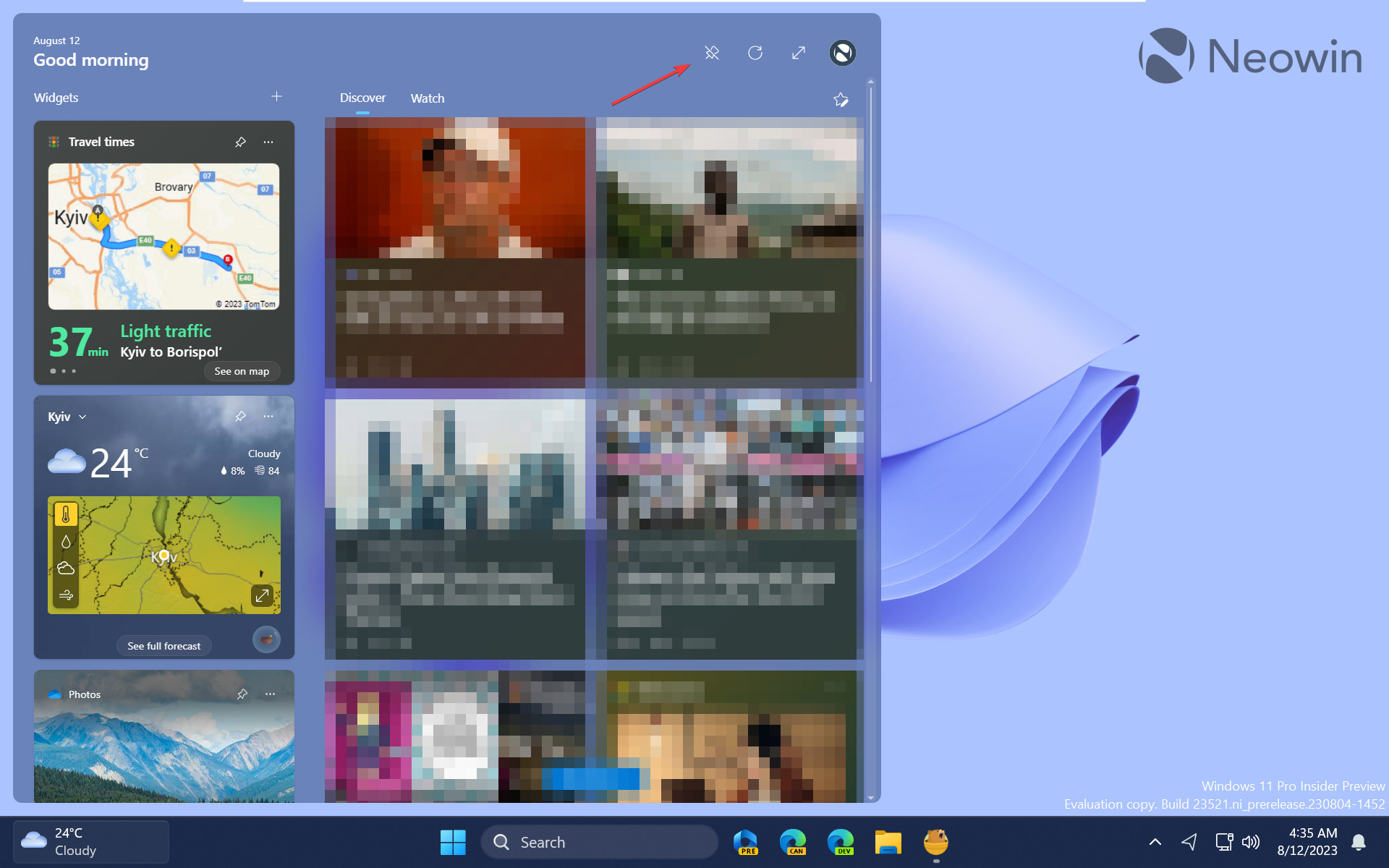Click See on map in Travel times

pyautogui.click(x=242, y=370)
